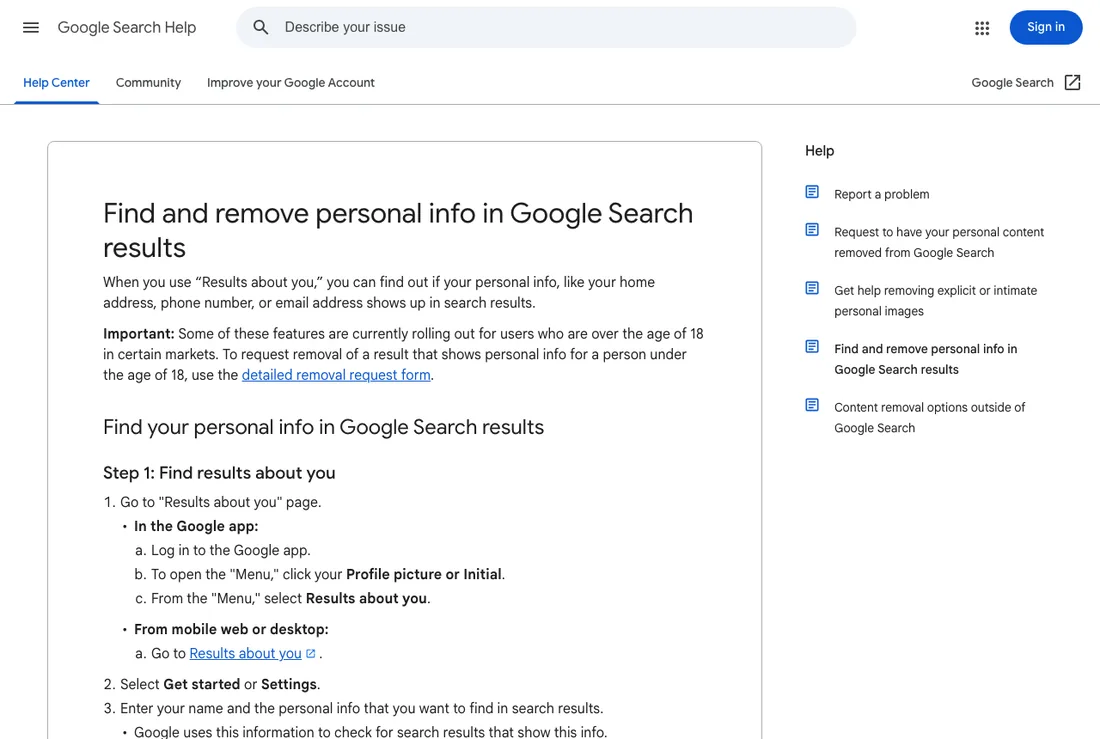
Task: Click the Step 1: Find results about you heading
Action: (x=219, y=473)
